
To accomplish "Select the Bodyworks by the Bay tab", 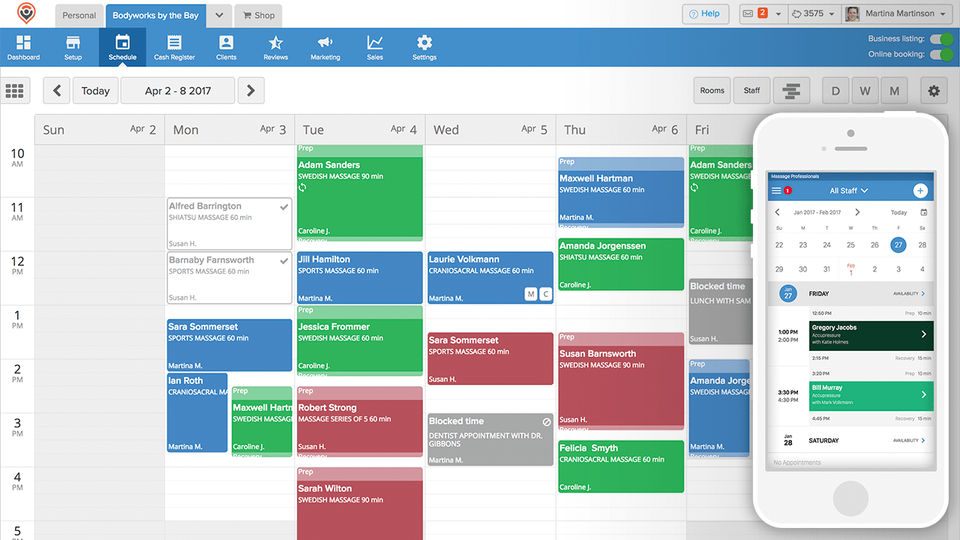I will [156, 15].
